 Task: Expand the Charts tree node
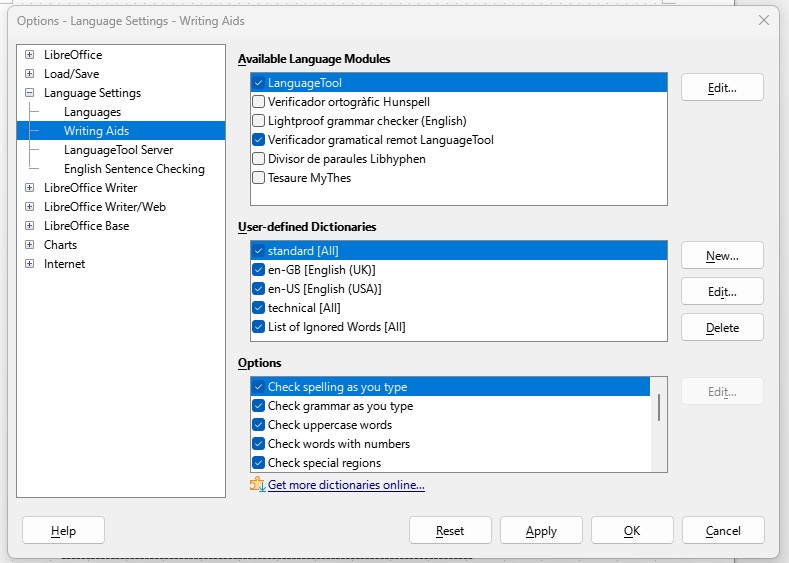(x=30, y=245)
